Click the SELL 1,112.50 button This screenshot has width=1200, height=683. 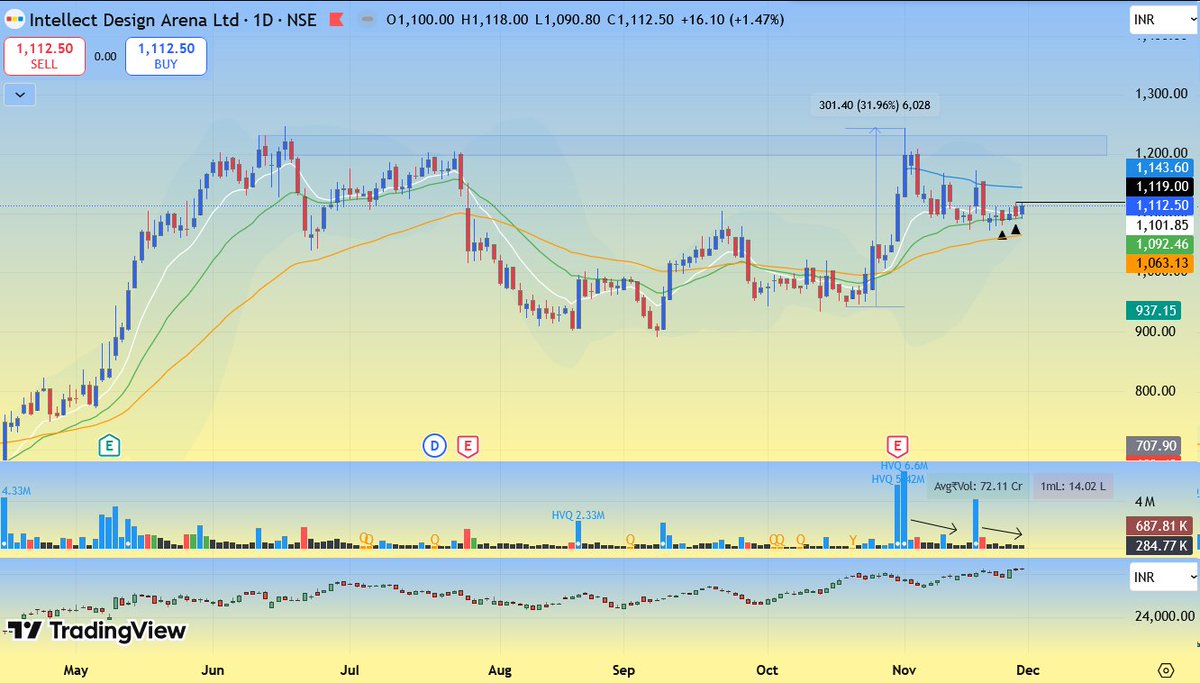(x=45, y=56)
